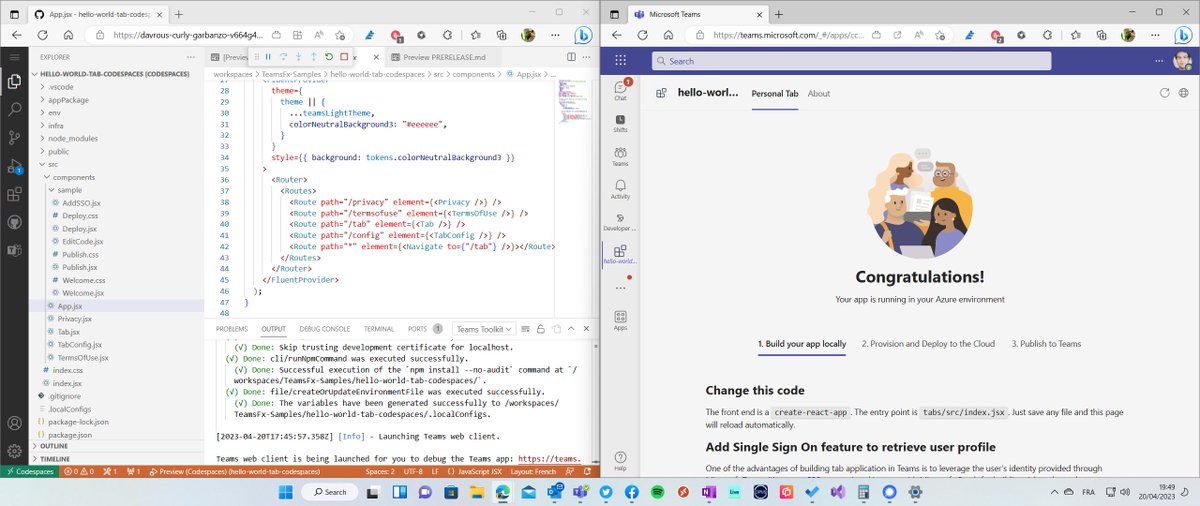Open the VS Code hamburger menu
This screenshot has width=1200, height=506.
(15, 56)
